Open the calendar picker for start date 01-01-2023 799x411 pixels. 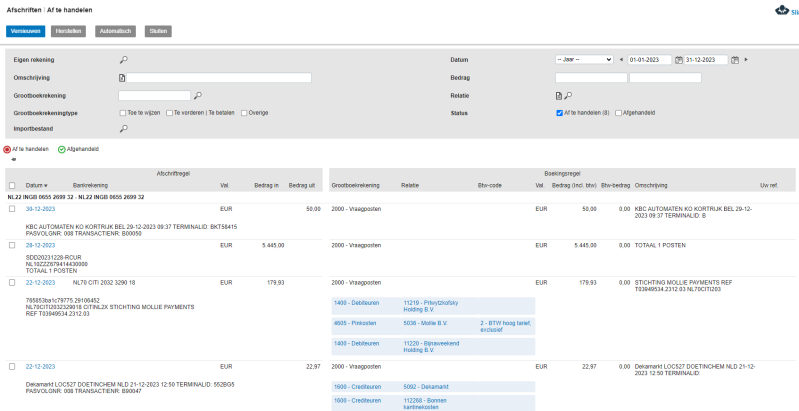point(680,60)
